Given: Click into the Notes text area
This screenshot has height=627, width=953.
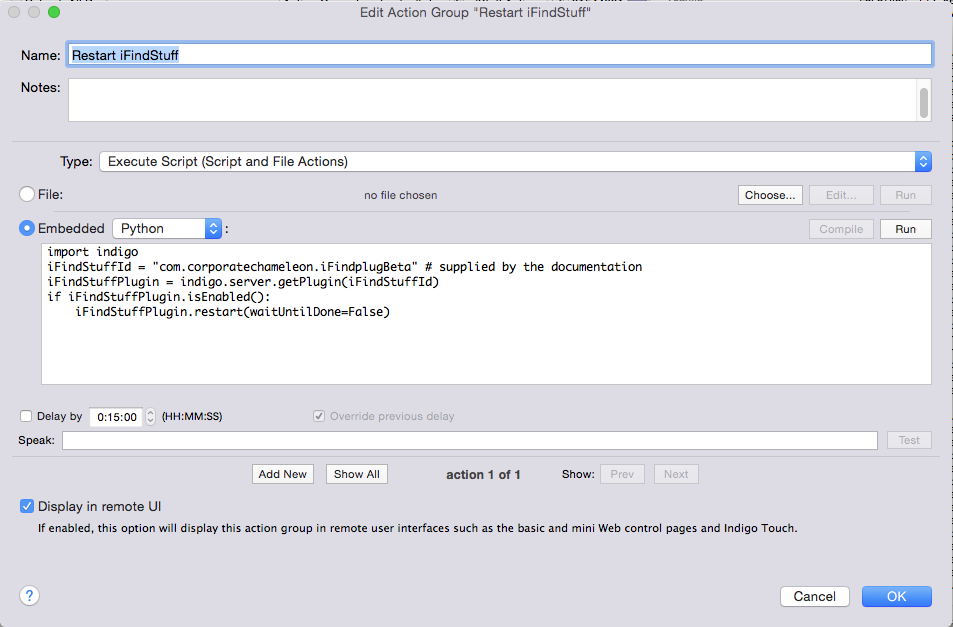Looking at the screenshot, I should 491,100.
